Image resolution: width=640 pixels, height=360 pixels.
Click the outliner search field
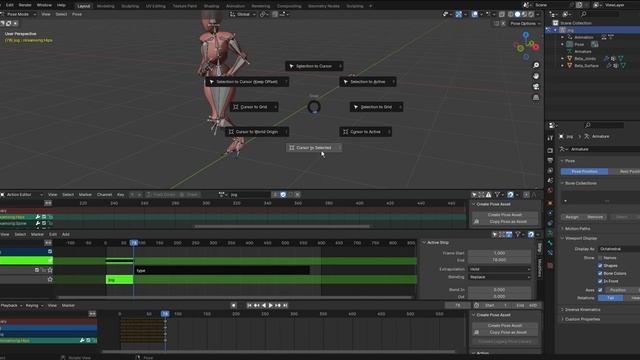(600, 14)
